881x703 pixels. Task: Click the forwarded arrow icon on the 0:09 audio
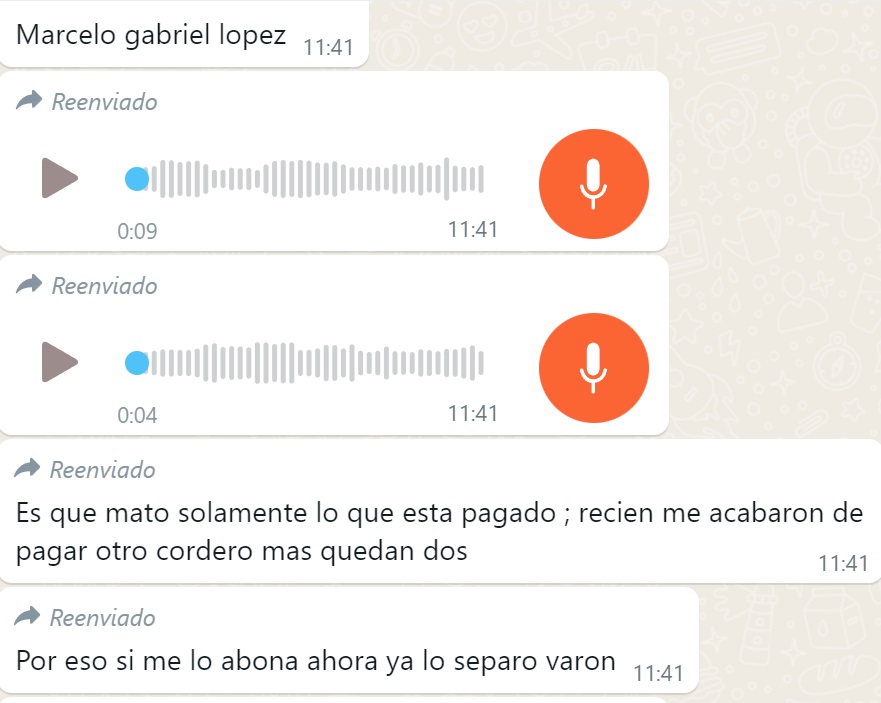pos(29,101)
